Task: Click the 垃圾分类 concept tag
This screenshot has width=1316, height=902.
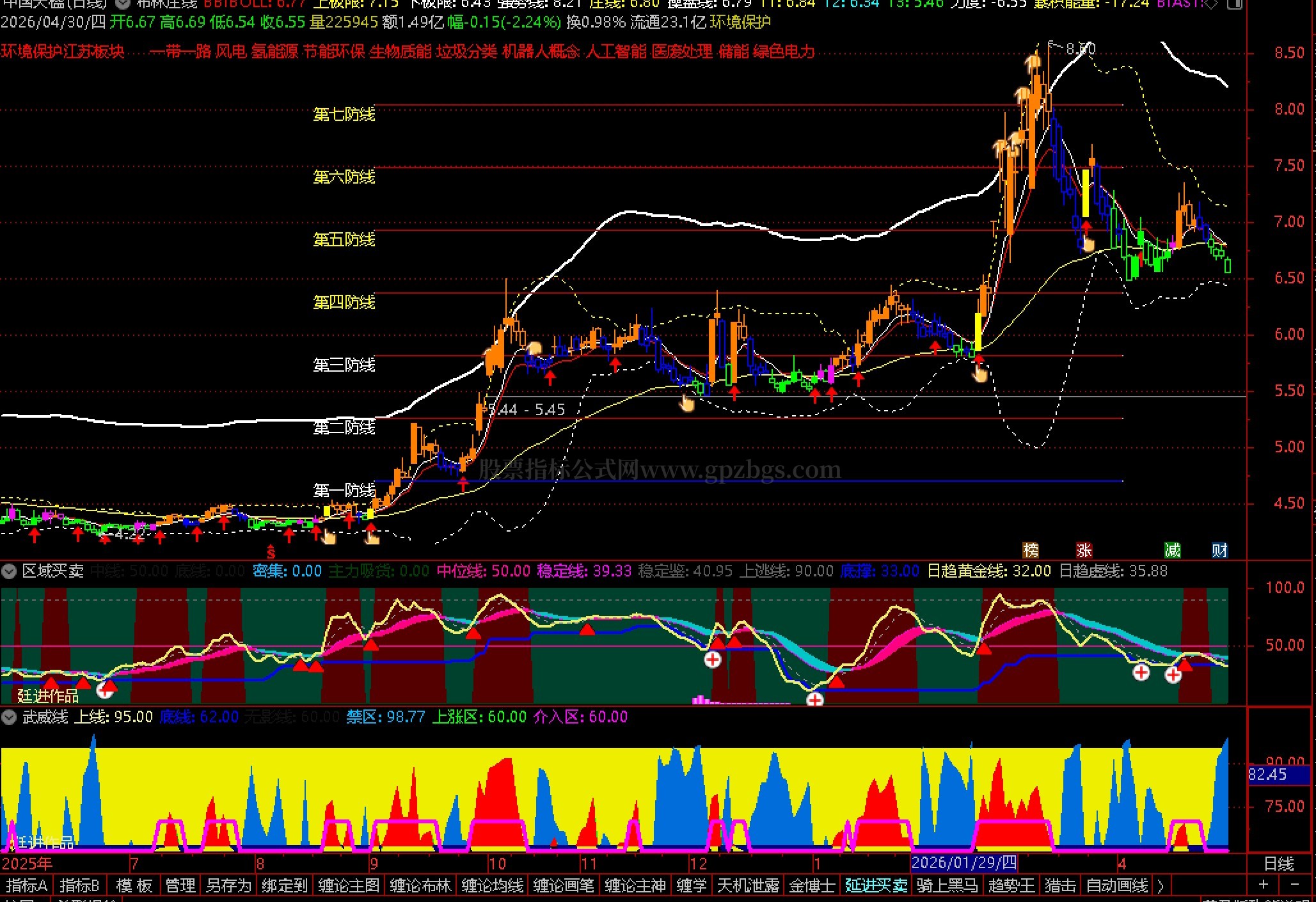Action: point(467,51)
